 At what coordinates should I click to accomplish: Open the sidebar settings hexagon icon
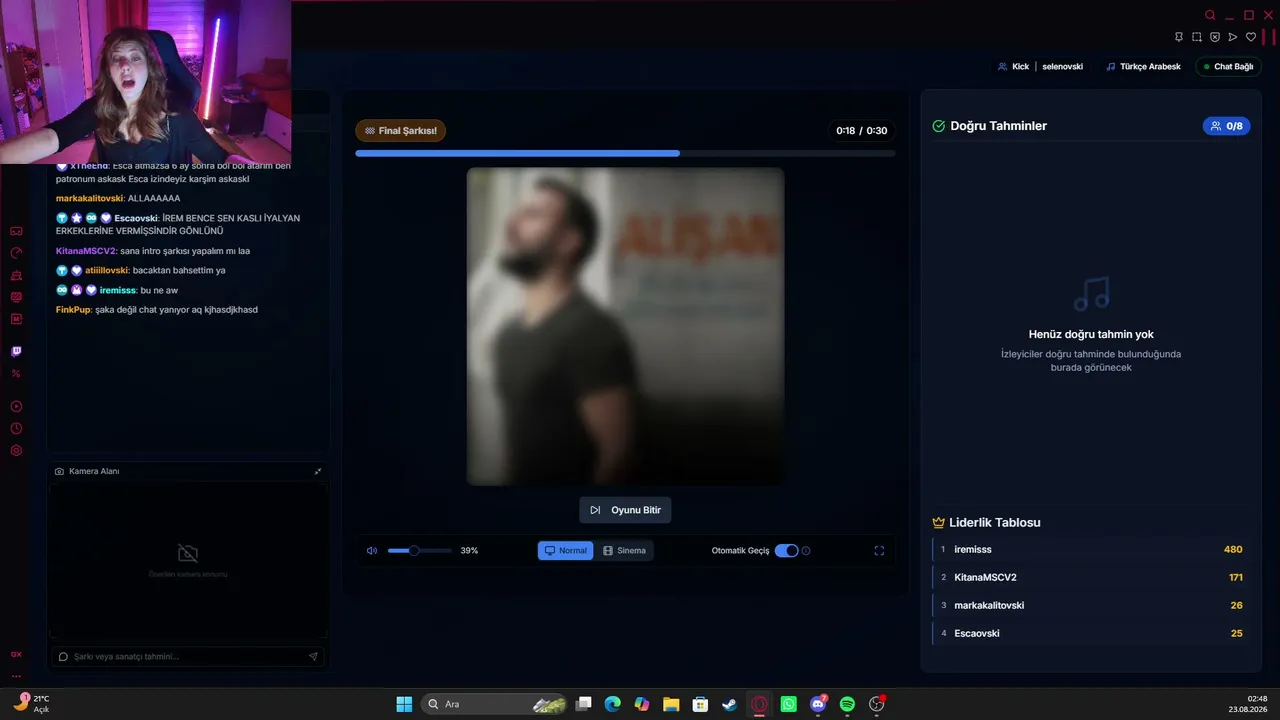pos(16,450)
